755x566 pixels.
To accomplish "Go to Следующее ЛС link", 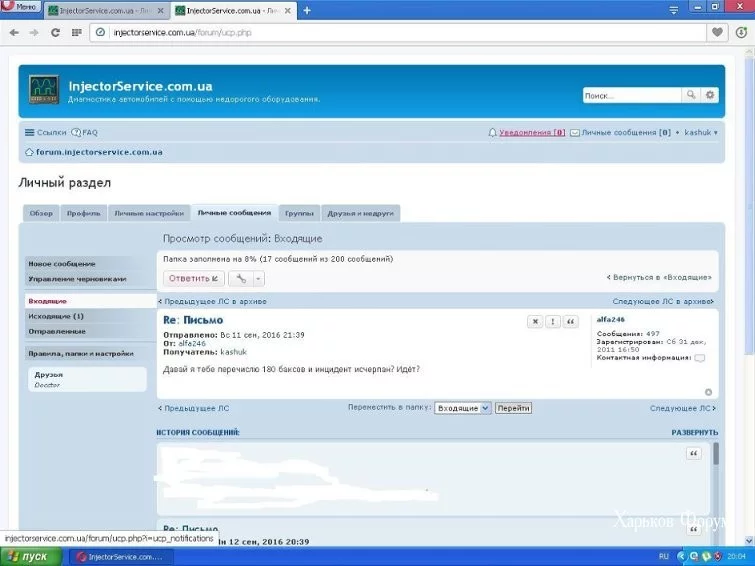I will click(x=683, y=408).
